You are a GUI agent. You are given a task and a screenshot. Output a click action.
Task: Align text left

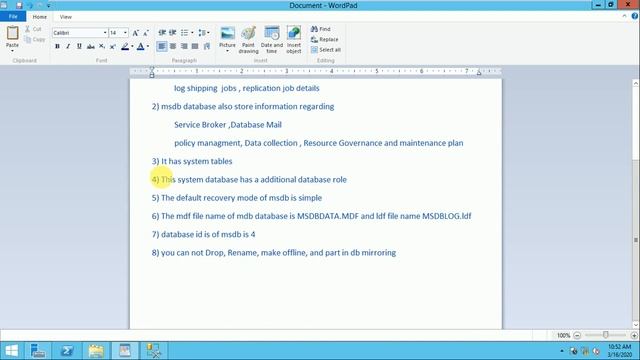point(162,46)
